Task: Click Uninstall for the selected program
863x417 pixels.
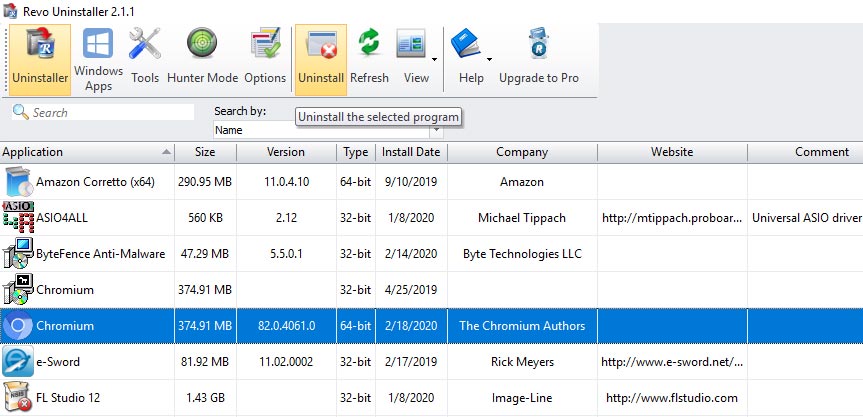Action: tap(321, 59)
